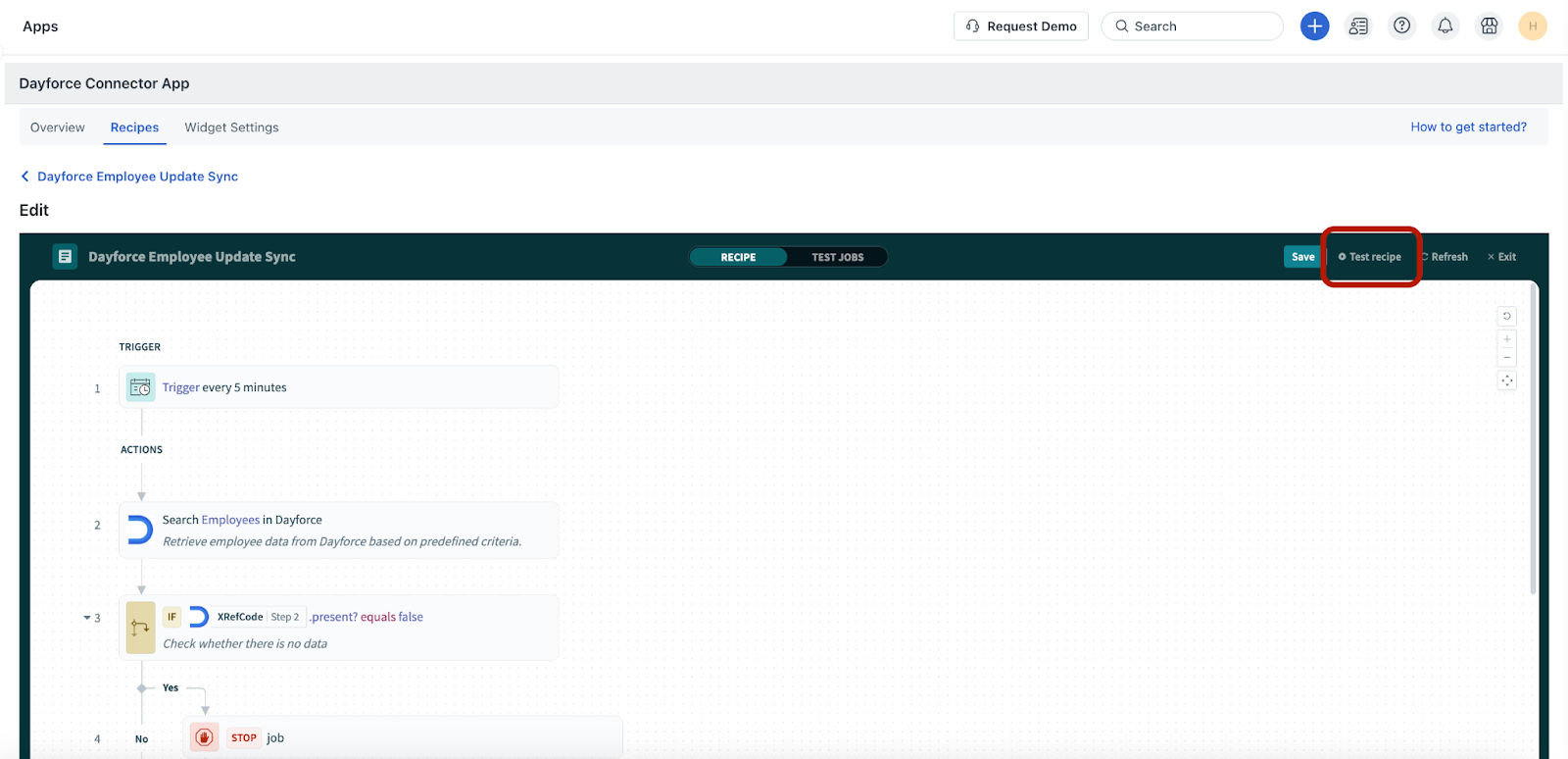Image resolution: width=1568 pixels, height=759 pixels.
Task: Select the Recipes tab
Action: pyautogui.click(x=134, y=127)
